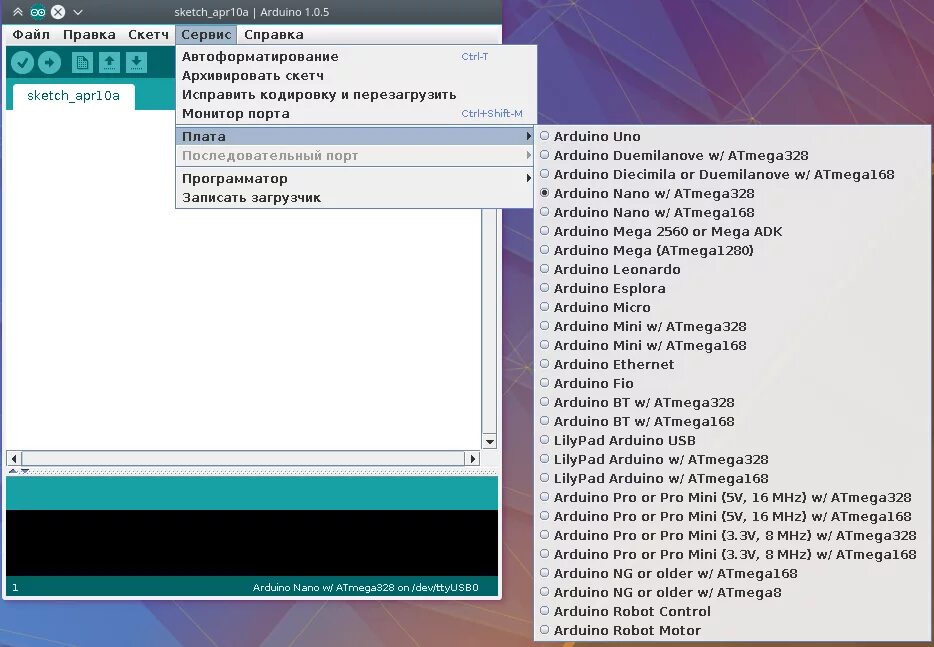Click the Arduino logo in the title bar
Screen dimensions: 934x647
(38, 12)
